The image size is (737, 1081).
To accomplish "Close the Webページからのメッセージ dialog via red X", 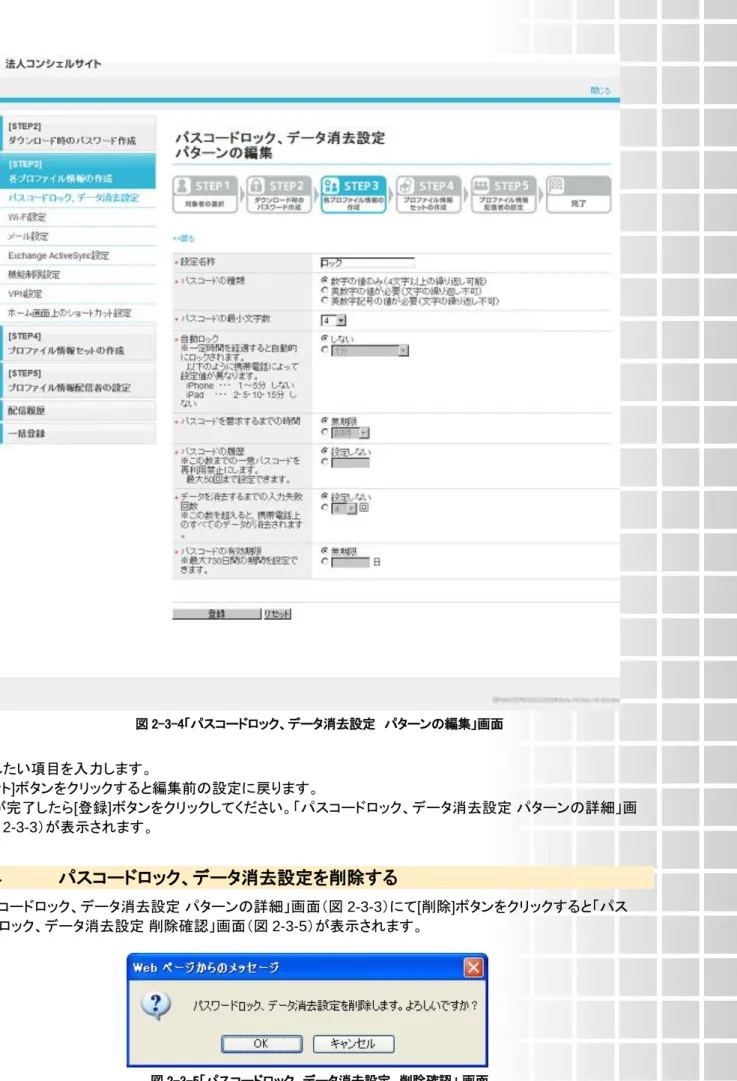I will (473, 967).
